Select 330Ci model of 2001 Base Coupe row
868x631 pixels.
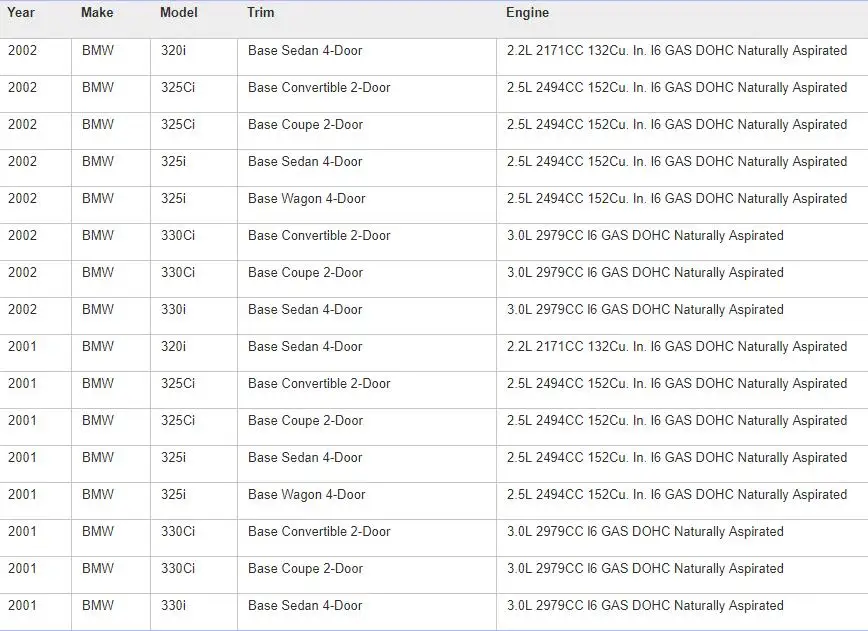(178, 569)
